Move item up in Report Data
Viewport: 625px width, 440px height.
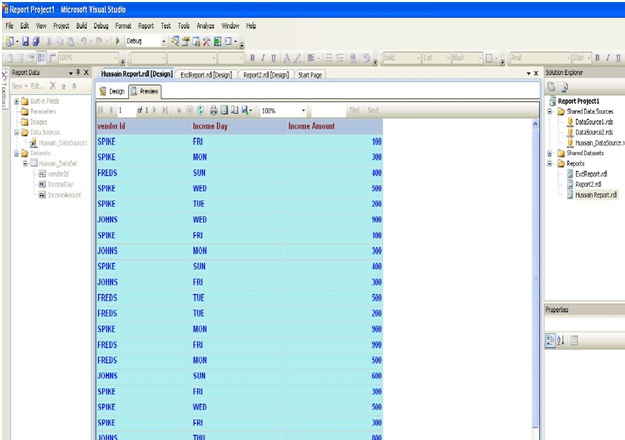coord(63,86)
